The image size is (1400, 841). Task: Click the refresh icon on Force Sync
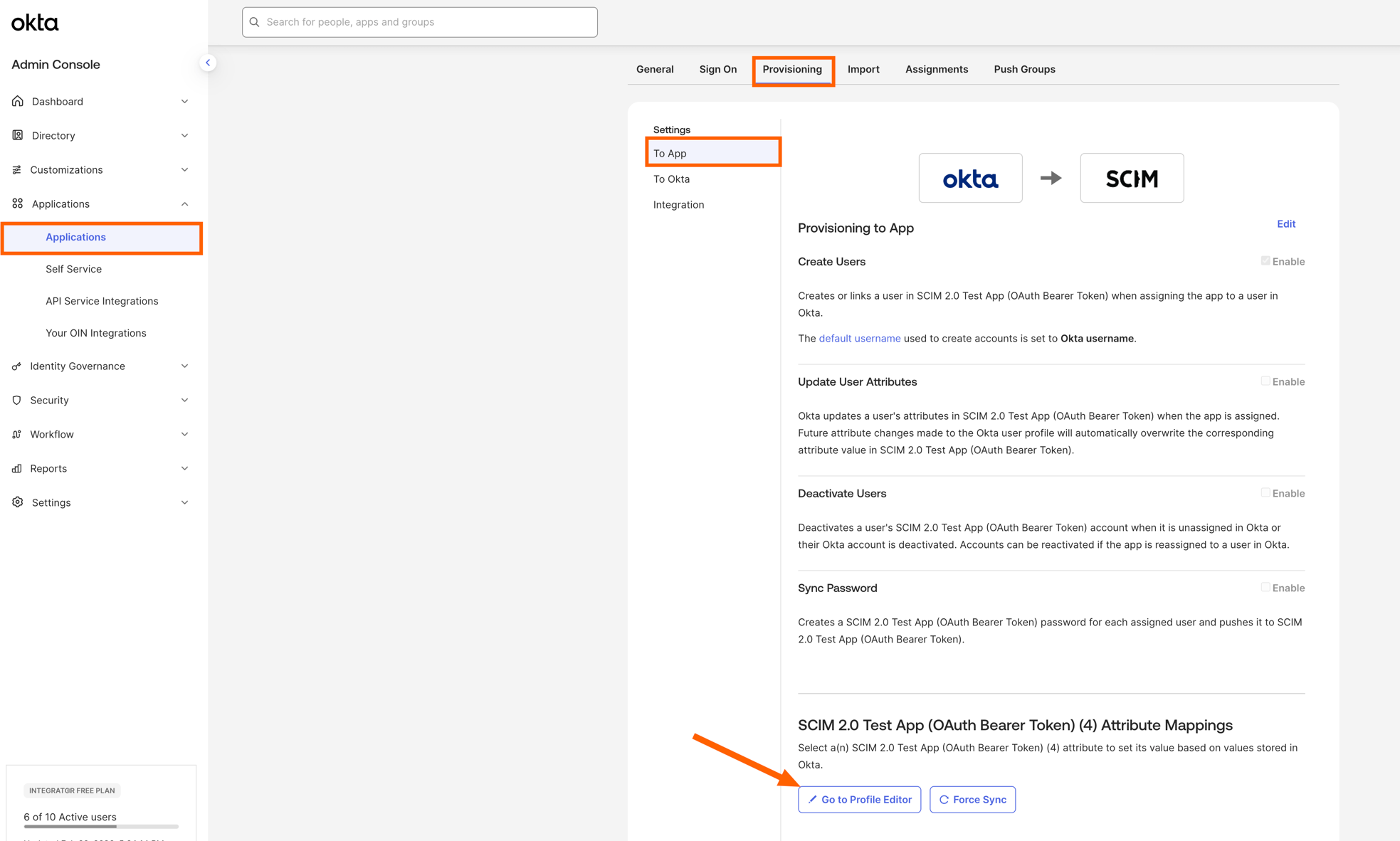[944, 800]
